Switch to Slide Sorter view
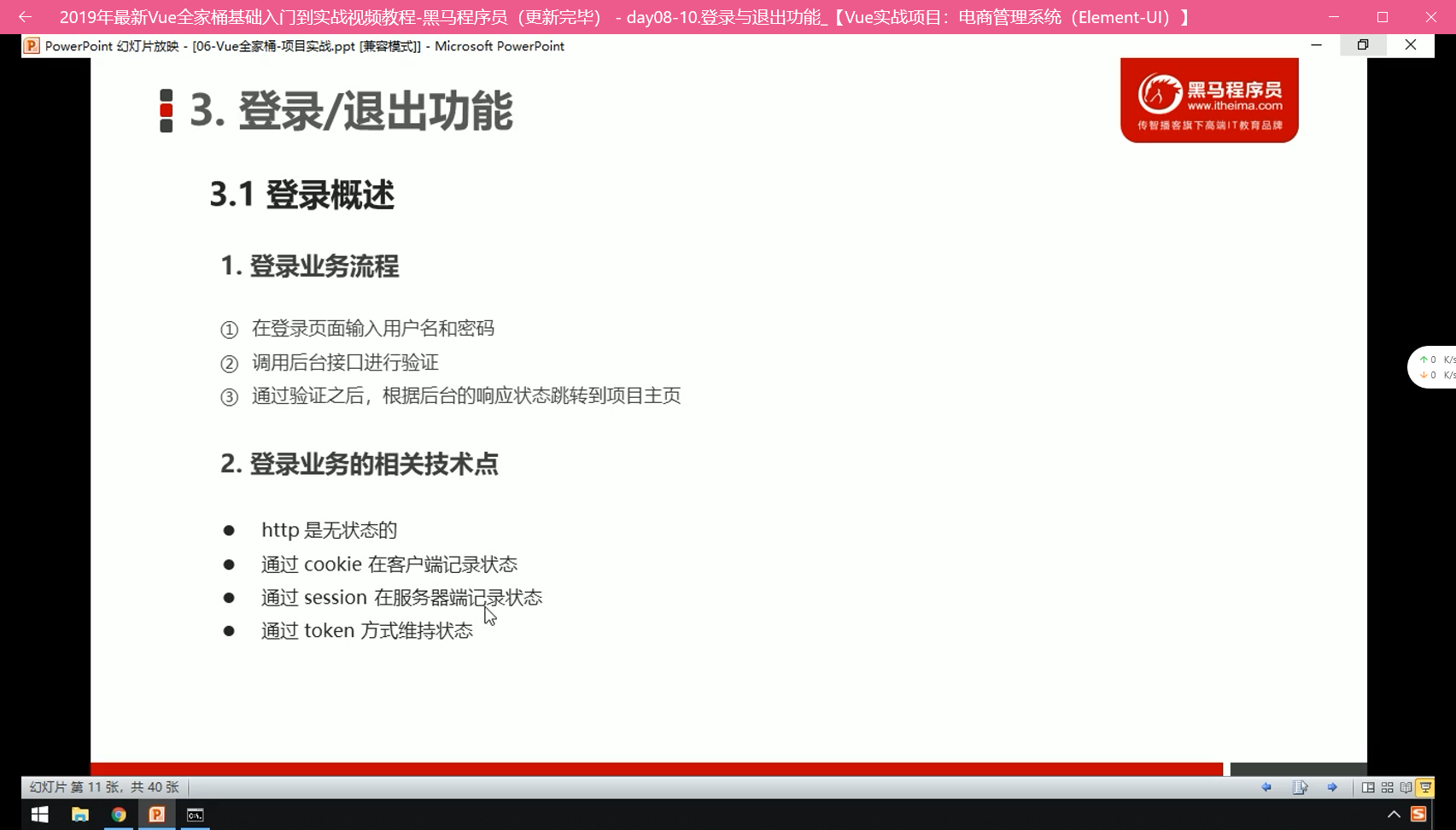1456x830 pixels. (1387, 787)
